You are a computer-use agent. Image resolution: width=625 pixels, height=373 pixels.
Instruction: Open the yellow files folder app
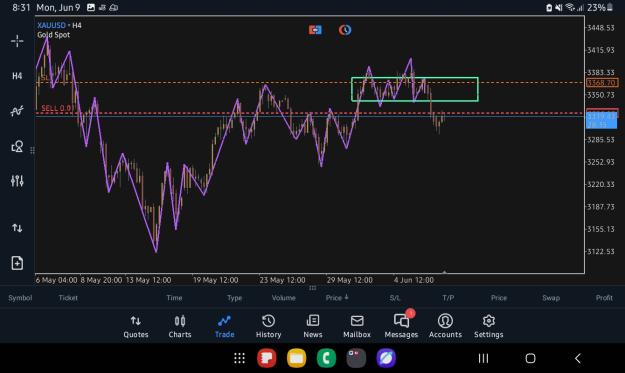(x=297, y=358)
